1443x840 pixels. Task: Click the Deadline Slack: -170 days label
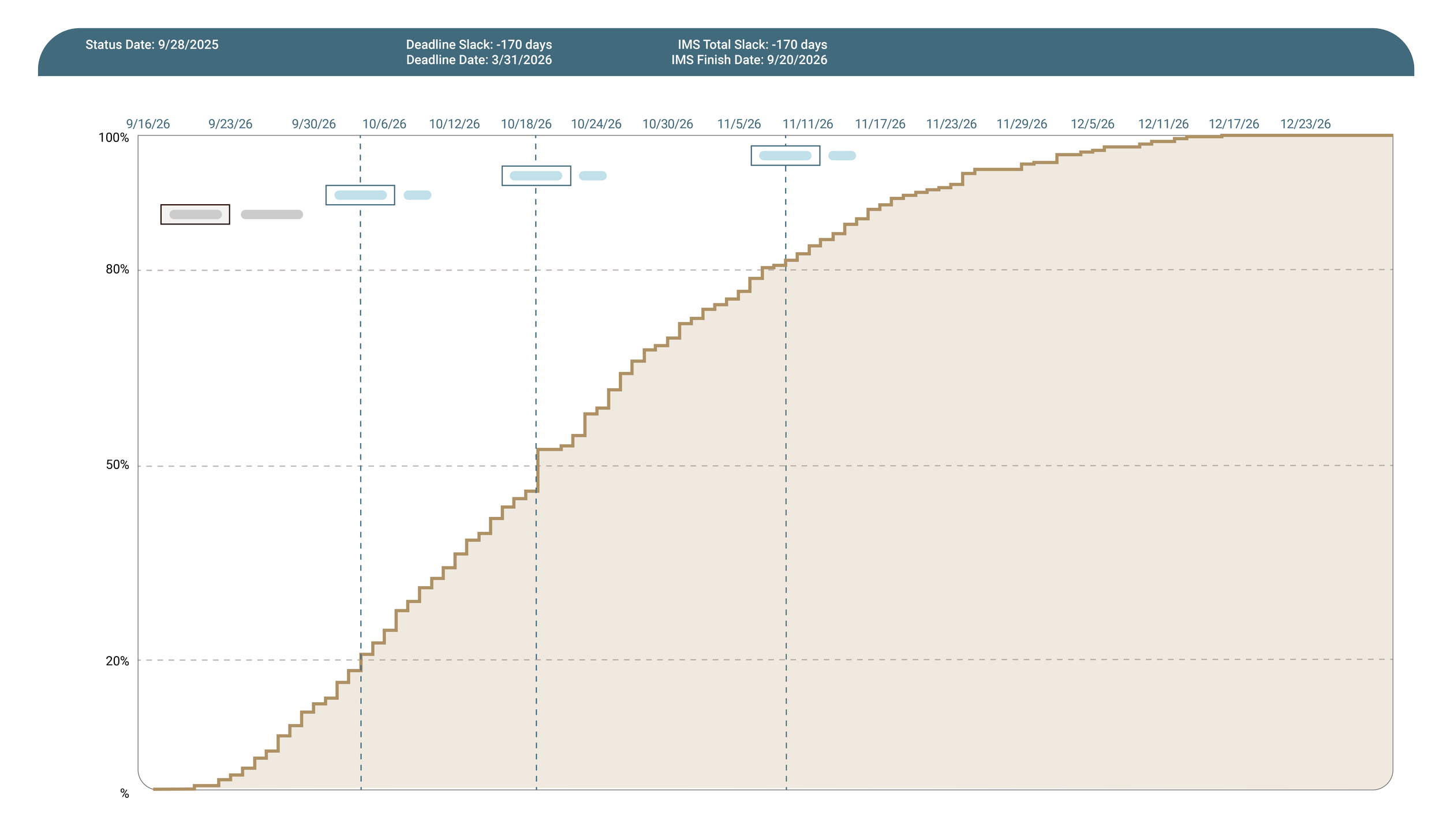pos(478,44)
